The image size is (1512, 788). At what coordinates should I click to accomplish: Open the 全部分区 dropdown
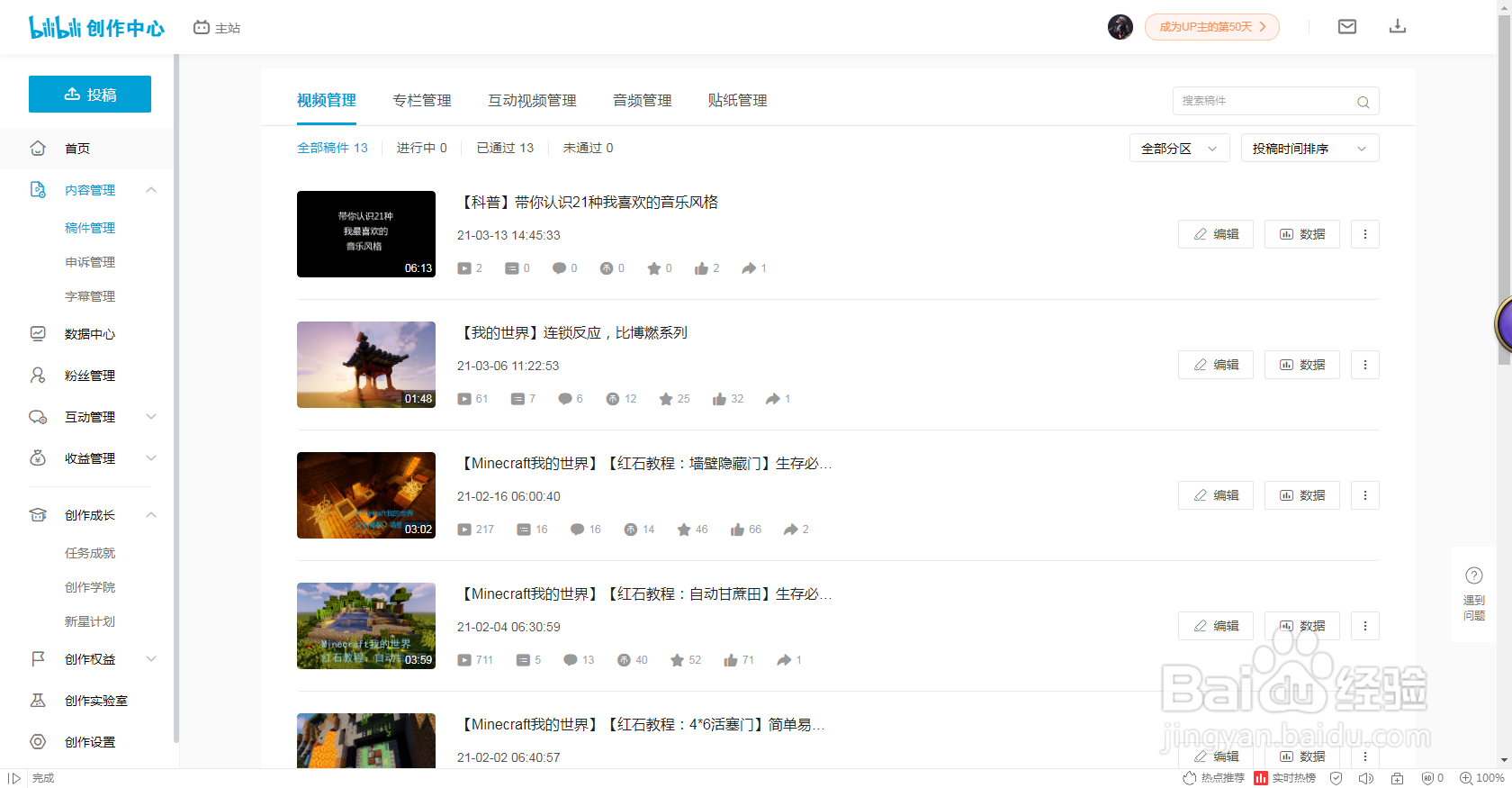(x=1180, y=149)
